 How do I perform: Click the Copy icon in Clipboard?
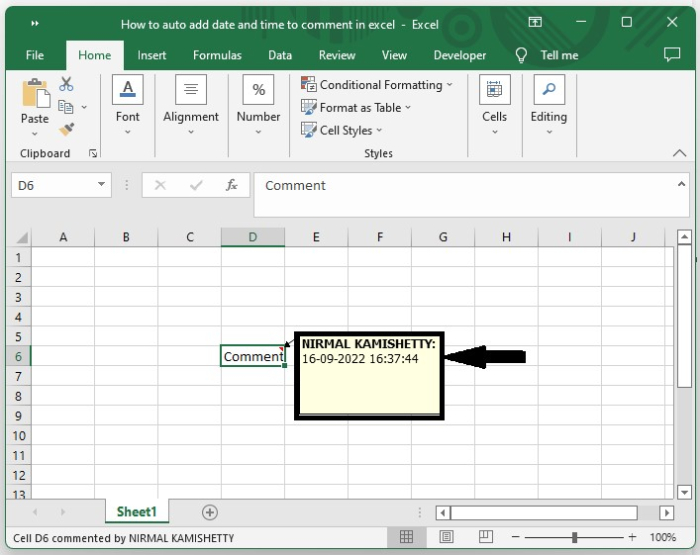[x=67, y=106]
